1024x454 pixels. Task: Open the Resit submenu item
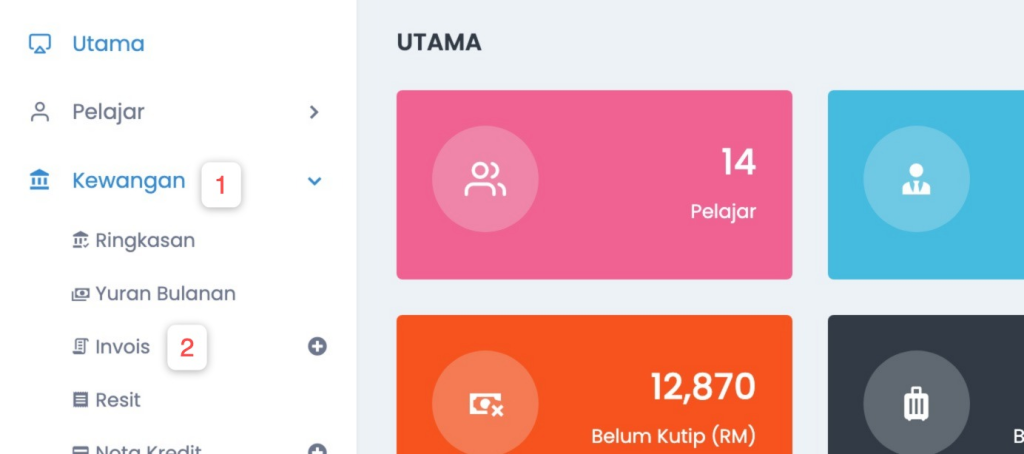pos(106,400)
